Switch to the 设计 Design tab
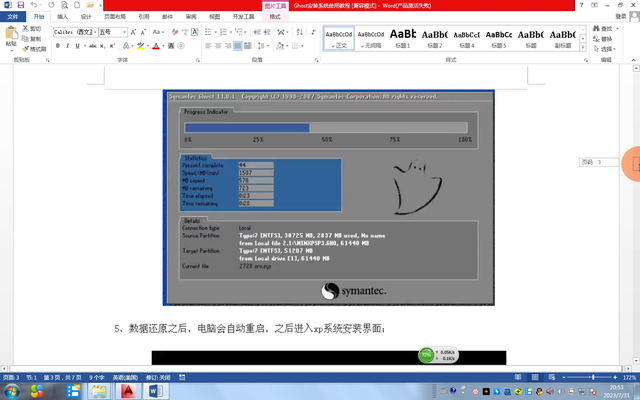 coord(86,17)
